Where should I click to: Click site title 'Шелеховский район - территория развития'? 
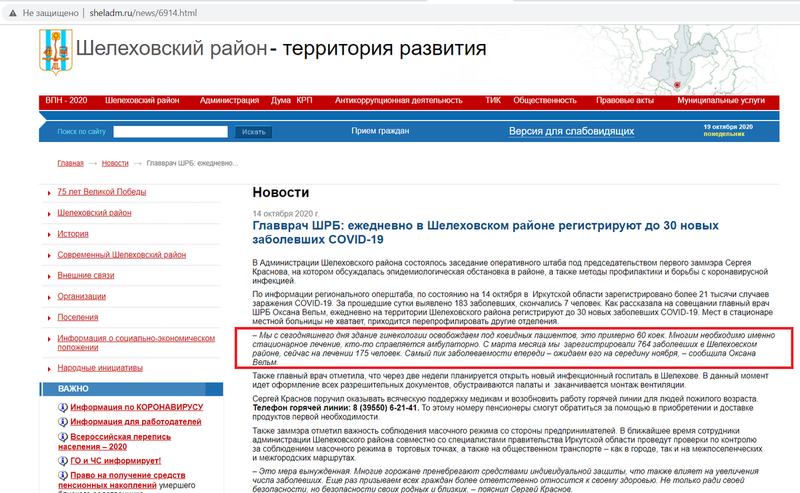(281, 48)
